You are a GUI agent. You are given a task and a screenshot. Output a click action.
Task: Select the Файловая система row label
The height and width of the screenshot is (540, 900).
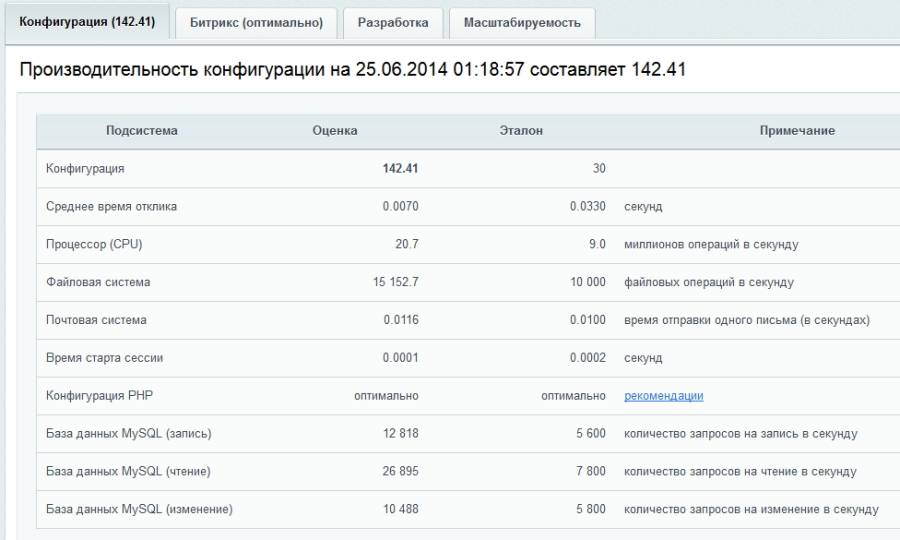pos(98,282)
